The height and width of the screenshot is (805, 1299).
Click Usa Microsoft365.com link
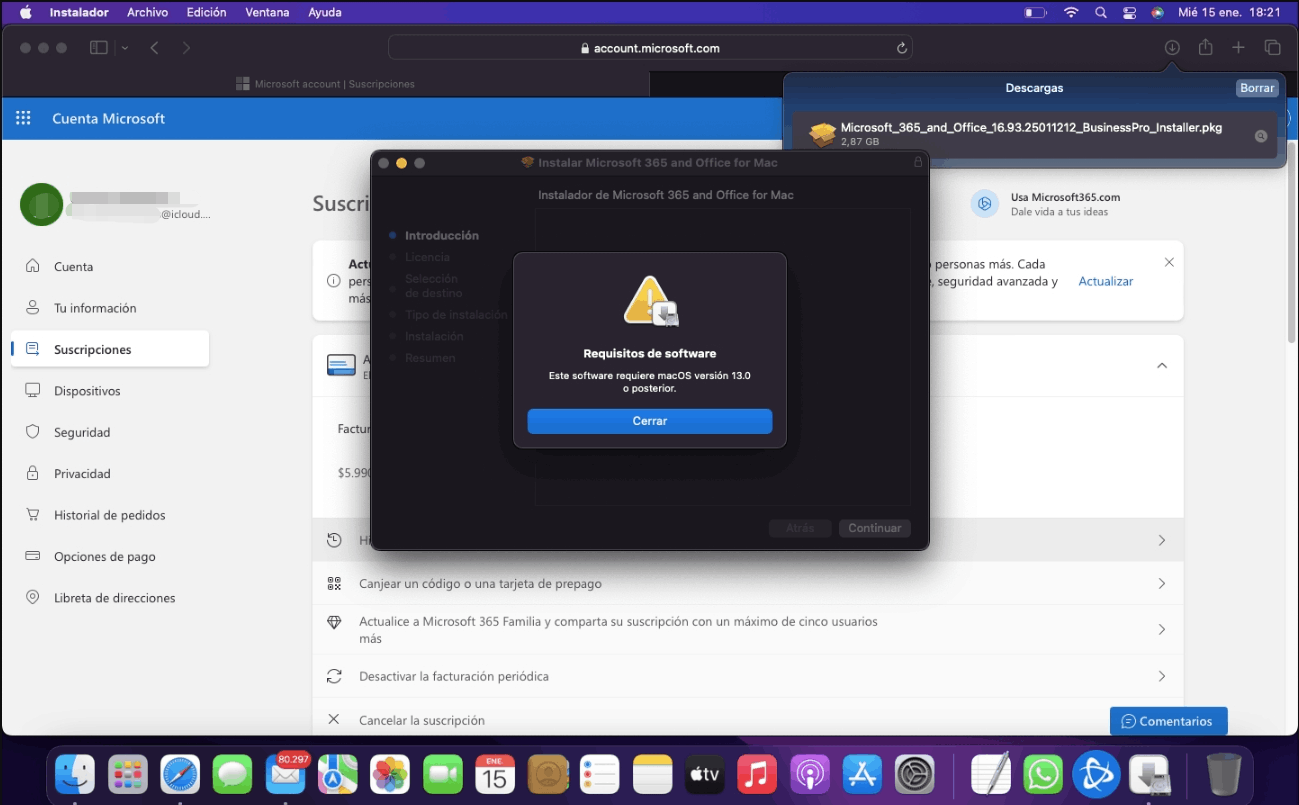click(1065, 197)
